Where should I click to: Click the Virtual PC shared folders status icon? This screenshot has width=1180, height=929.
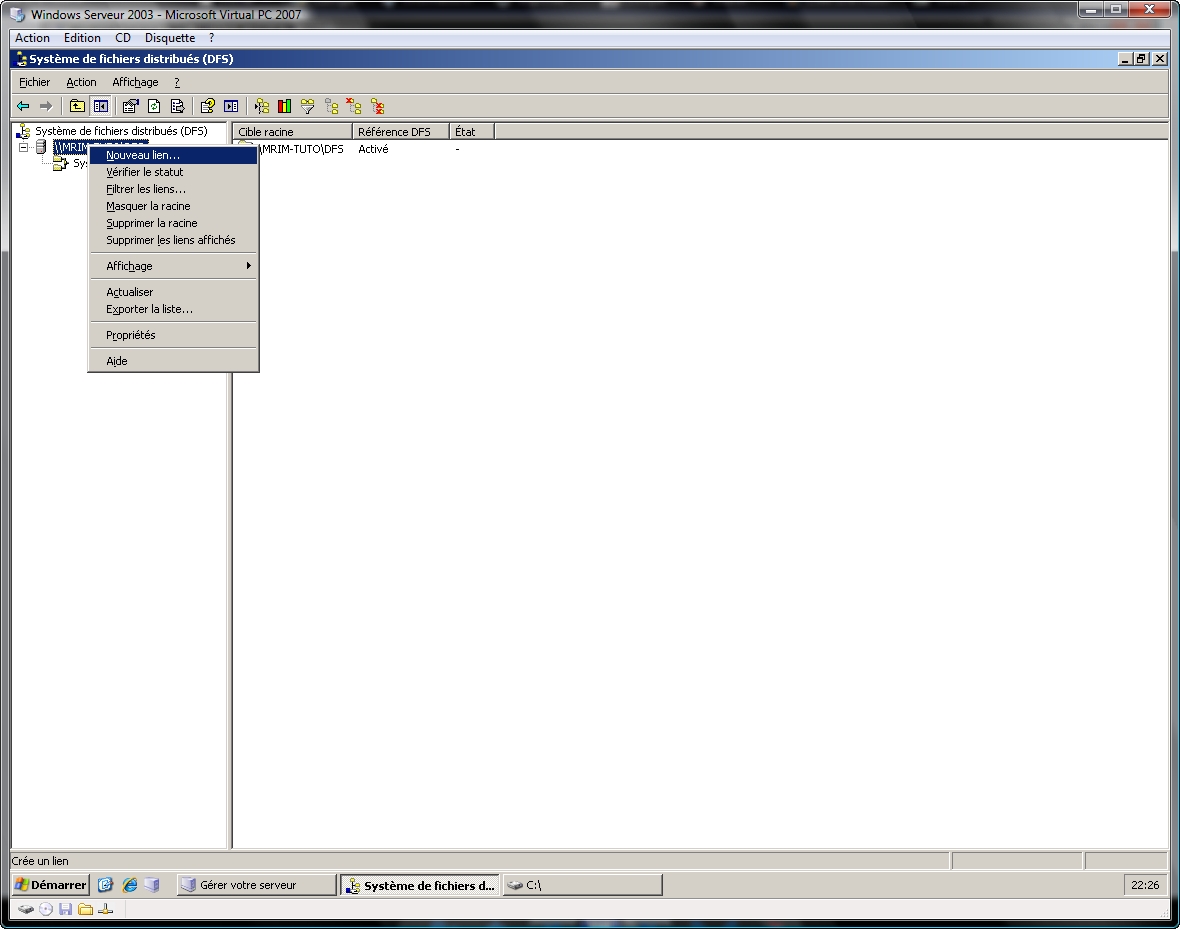[x=86, y=909]
